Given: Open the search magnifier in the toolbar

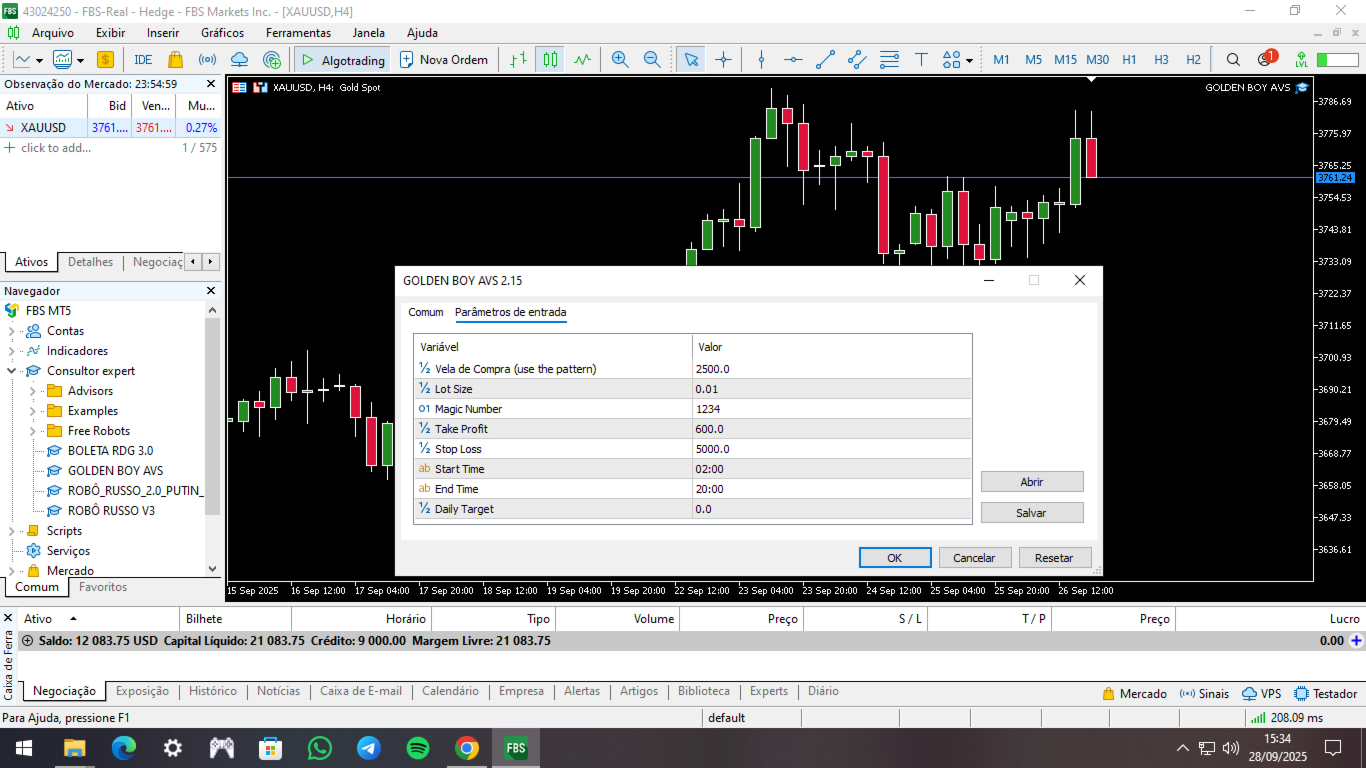Looking at the screenshot, I should pos(1233,59).
